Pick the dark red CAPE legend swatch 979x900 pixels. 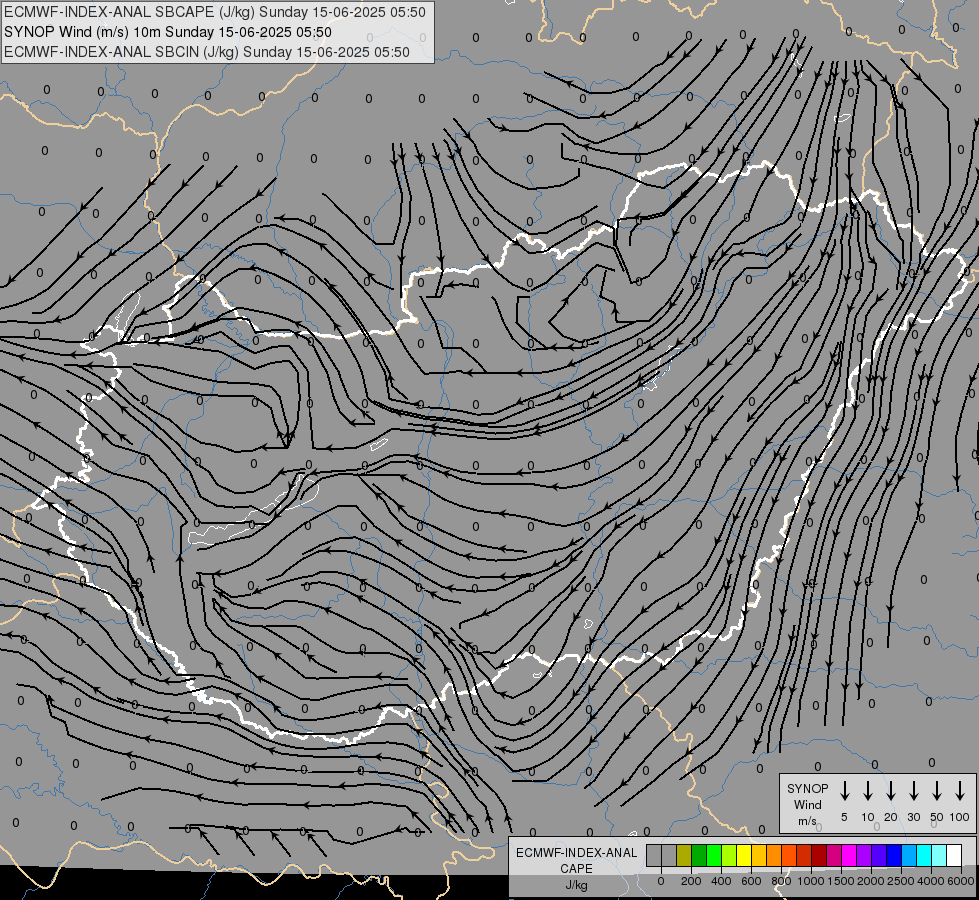pyautogui.click(x=819, y=855)
